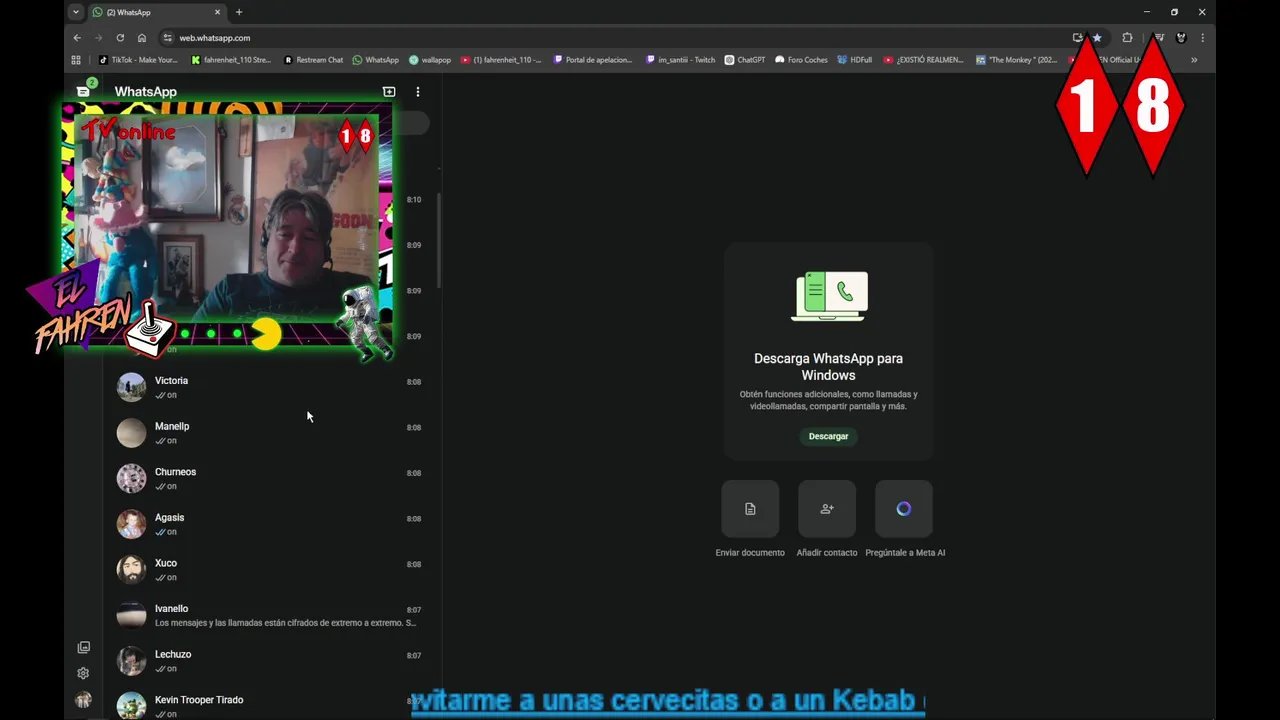This screenshot has width=1280, height=720.
Task: Open the Foro Coches bookmark
Action: (802, 60)
